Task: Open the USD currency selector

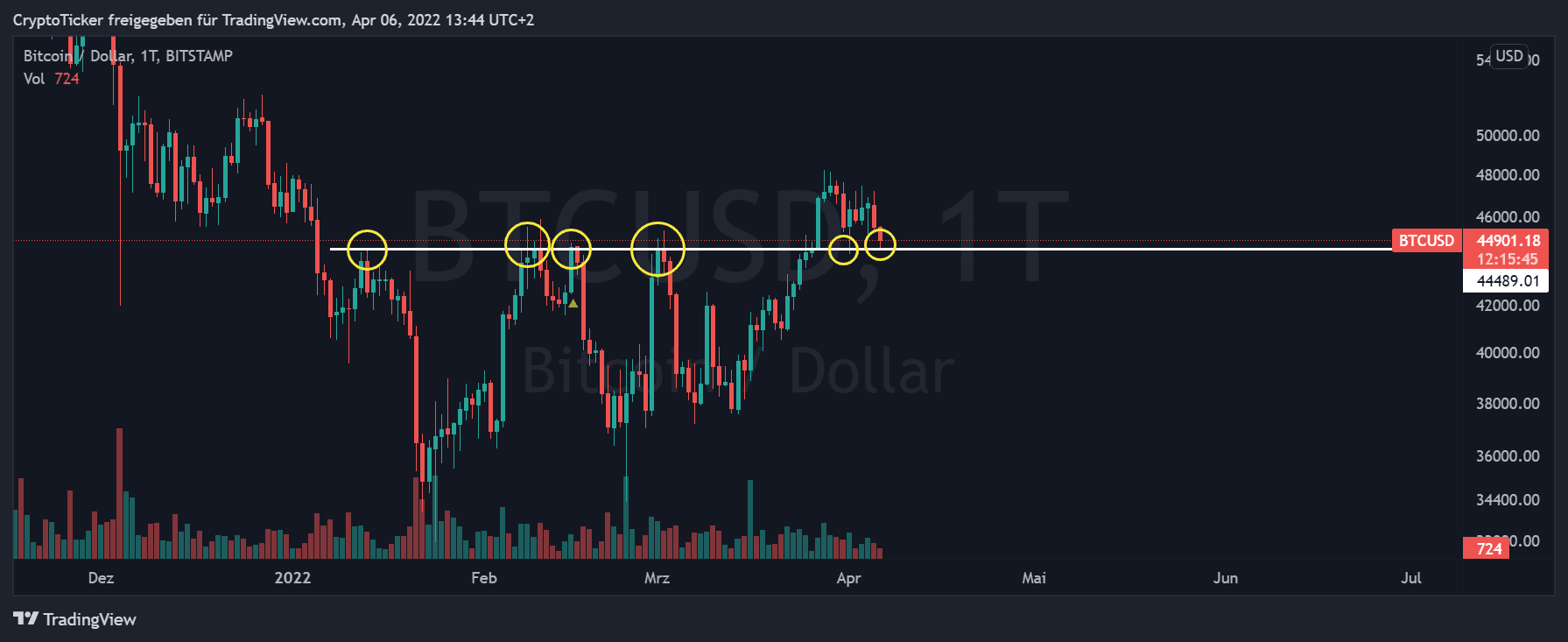Action: pos(1508,56)
